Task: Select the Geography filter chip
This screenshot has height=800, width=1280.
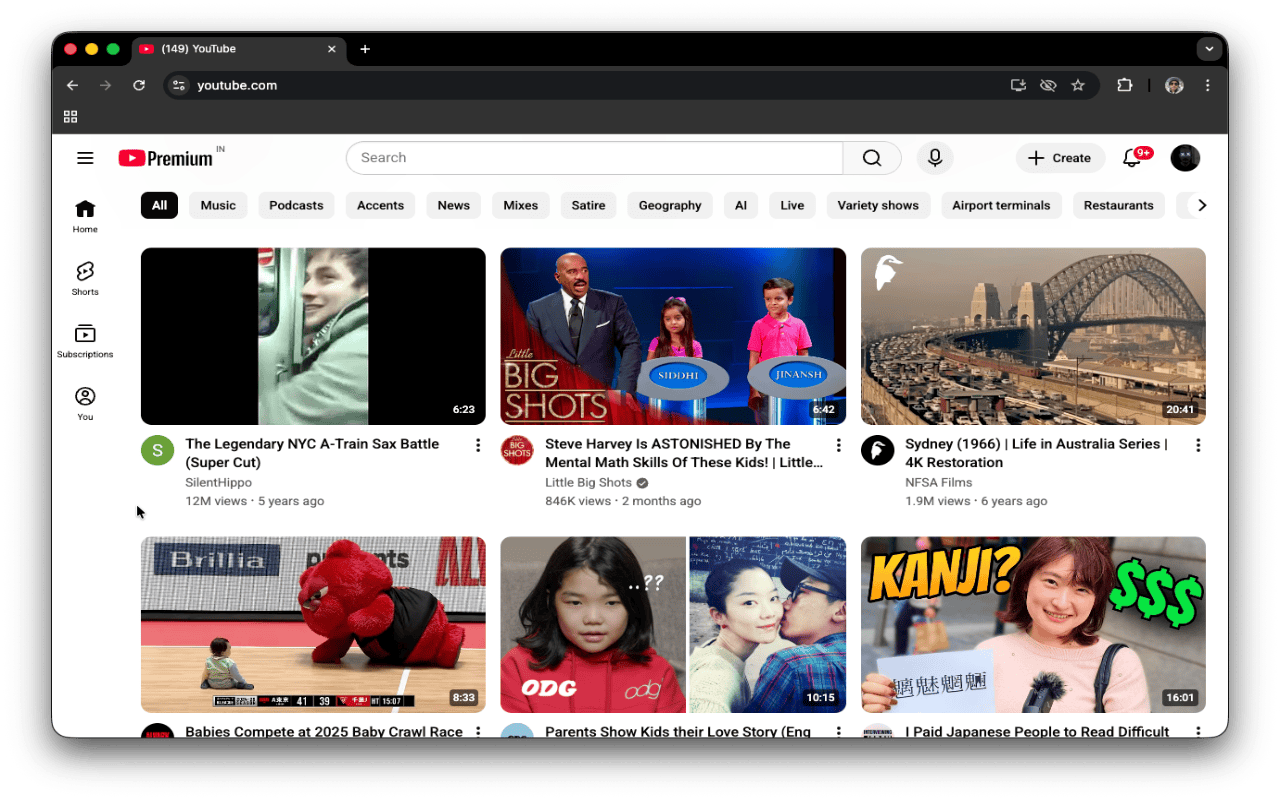Action: [670, 206]
